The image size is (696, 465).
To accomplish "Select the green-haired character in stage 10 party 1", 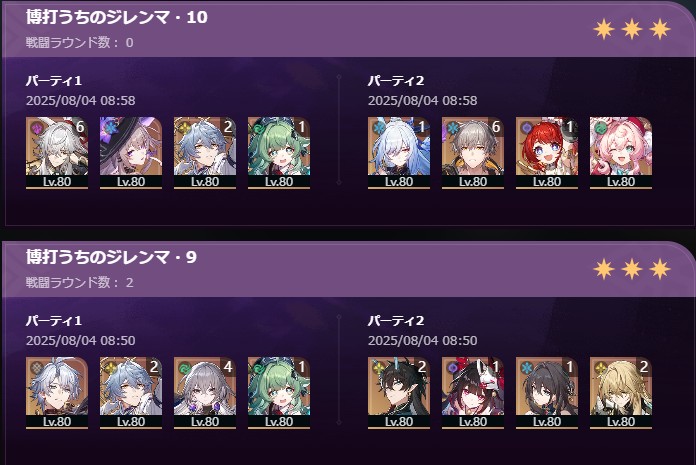I will coord(279,153).
